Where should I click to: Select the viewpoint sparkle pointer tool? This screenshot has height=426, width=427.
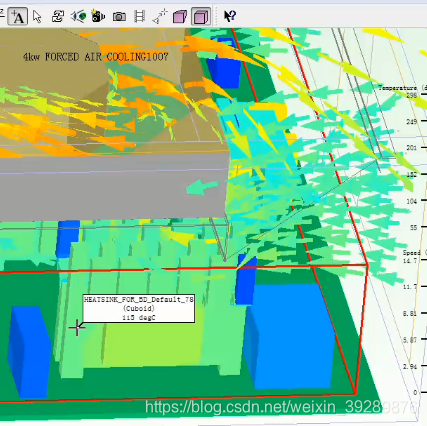pyautogui.click(x=160, y=16)
